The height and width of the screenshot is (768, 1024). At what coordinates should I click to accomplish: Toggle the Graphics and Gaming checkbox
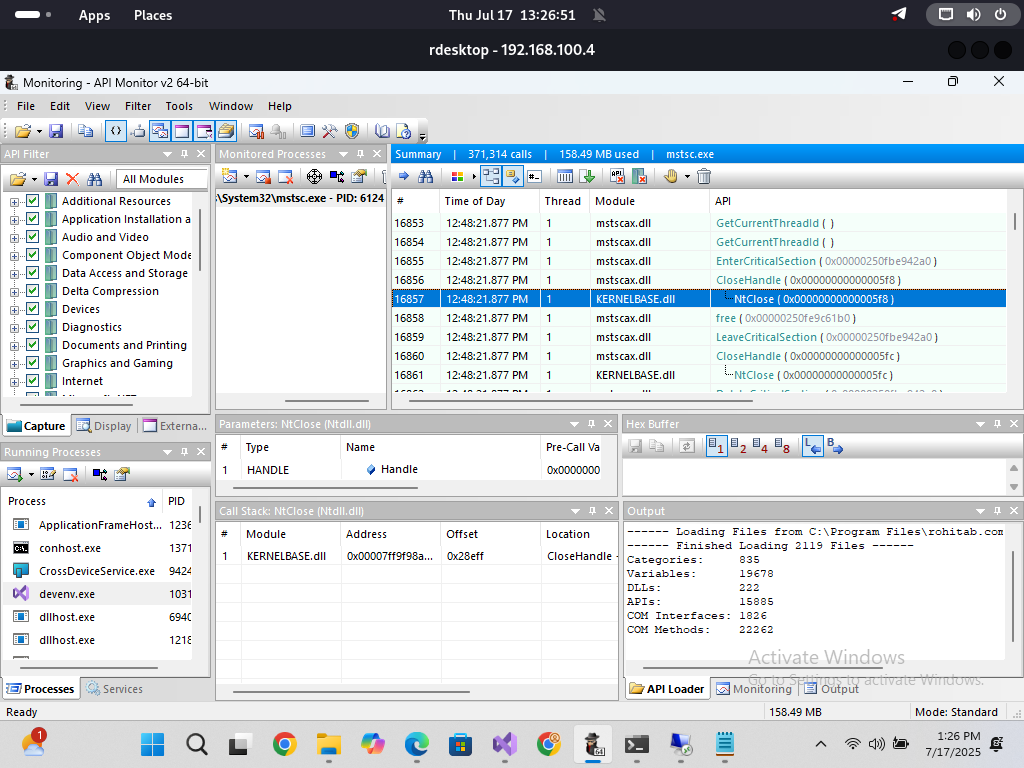coord(33,363)
